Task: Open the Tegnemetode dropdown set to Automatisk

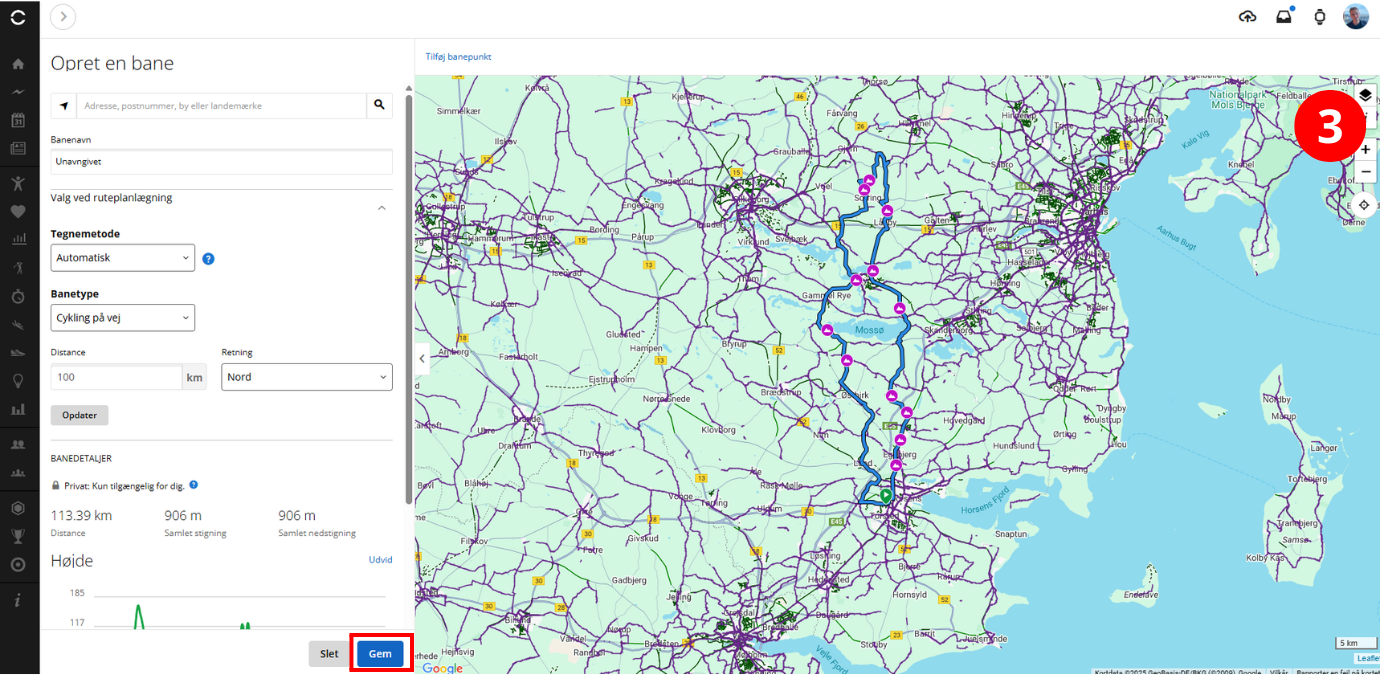Action: point(122,257)
